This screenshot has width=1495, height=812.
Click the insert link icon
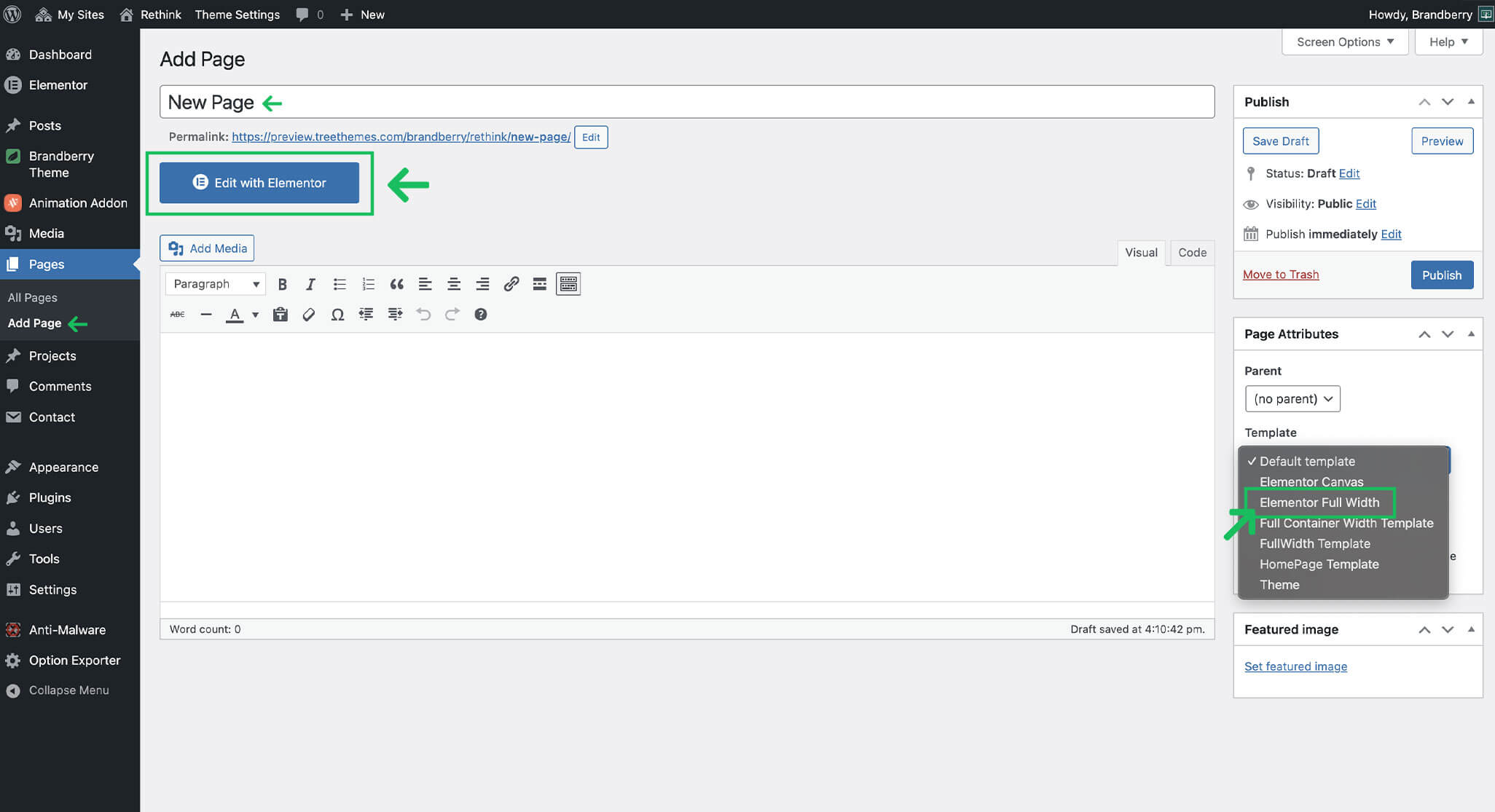click(x=511, y=284)
